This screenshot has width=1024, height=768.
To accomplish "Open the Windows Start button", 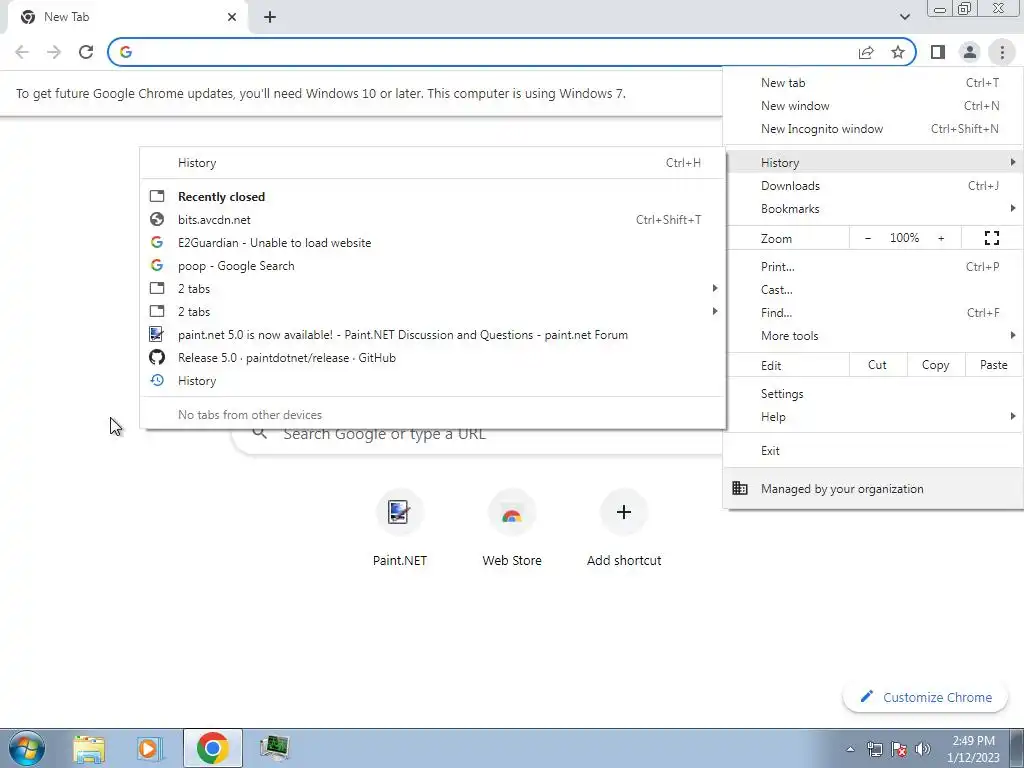I will coord(26,748).
